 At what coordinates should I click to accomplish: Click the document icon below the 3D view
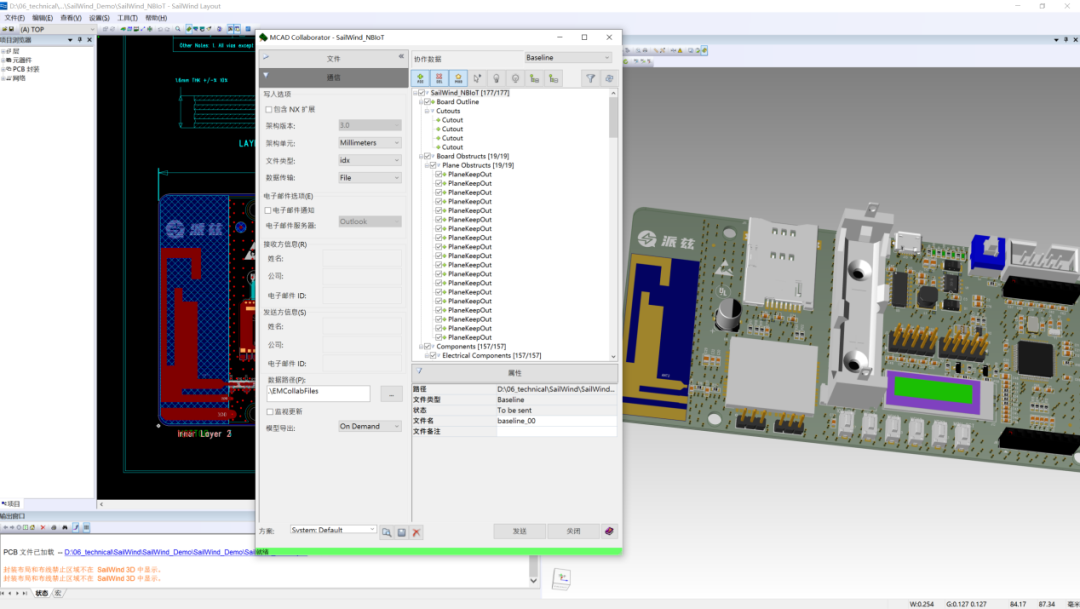point(561,579)
